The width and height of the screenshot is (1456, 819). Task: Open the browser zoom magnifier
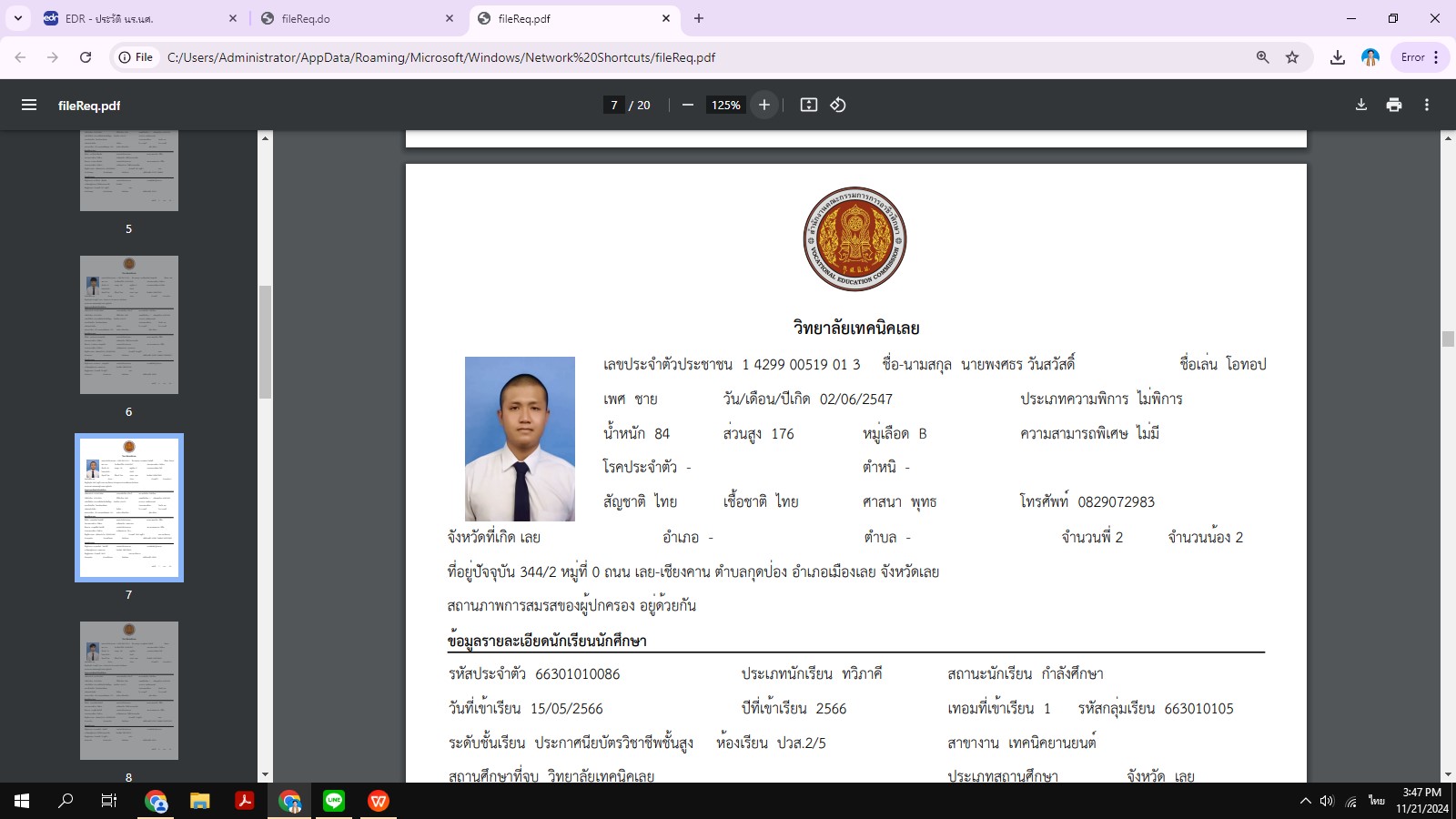1262,57
